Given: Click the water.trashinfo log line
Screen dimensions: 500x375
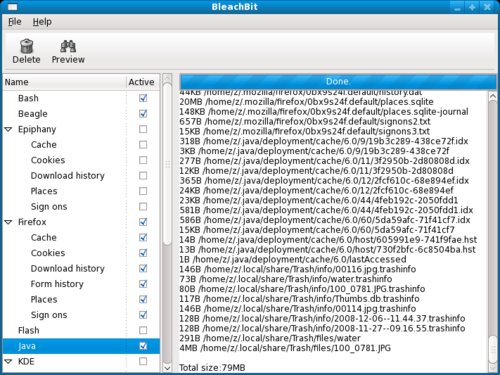Looking at the screenshot, I should pyautogui.click(x=286, y=279).
